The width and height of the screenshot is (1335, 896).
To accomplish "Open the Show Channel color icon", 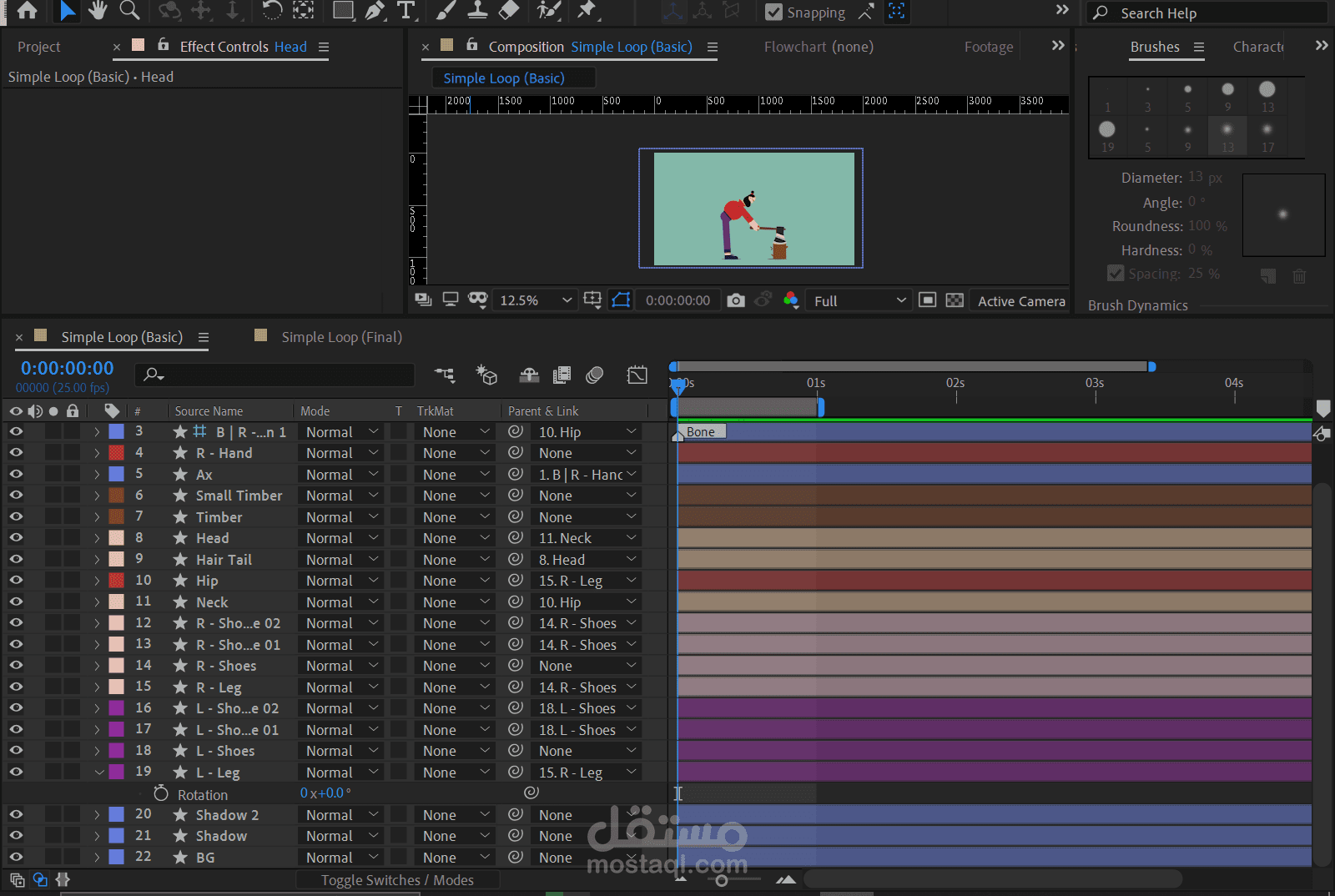I will click(791, 300).
